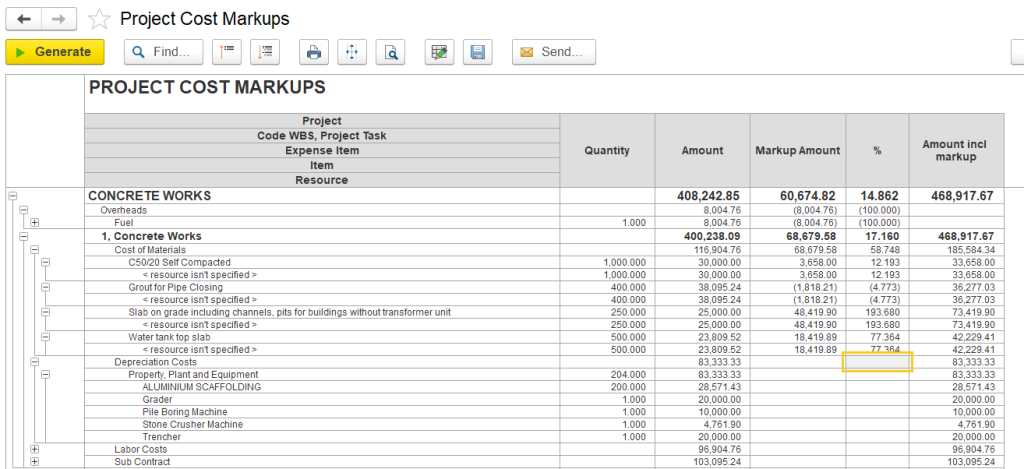Expand the Sub Contract group
The height and width of the screenshot is (469, 1024).
[x=34, y=462]
